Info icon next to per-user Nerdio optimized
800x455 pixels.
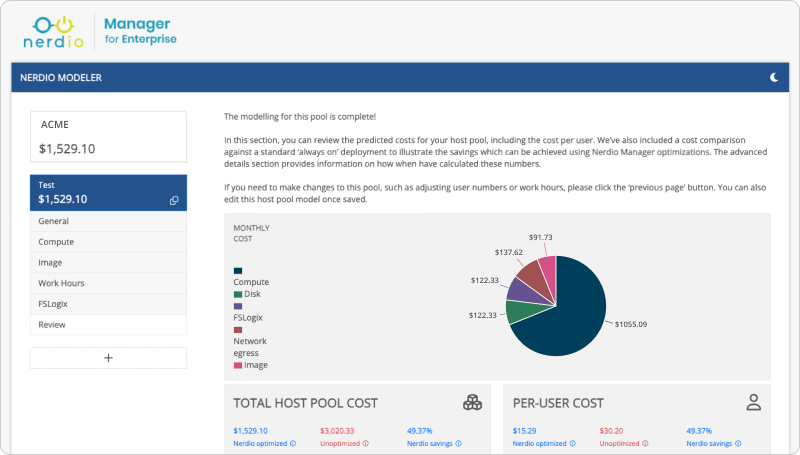572,444
